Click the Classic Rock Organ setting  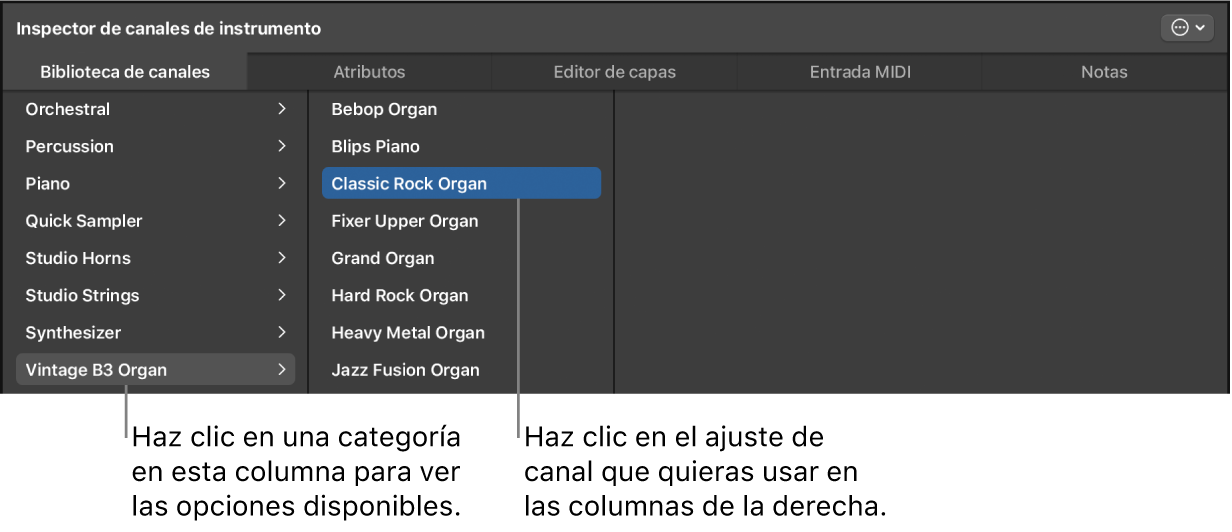[x=409, y=184]
